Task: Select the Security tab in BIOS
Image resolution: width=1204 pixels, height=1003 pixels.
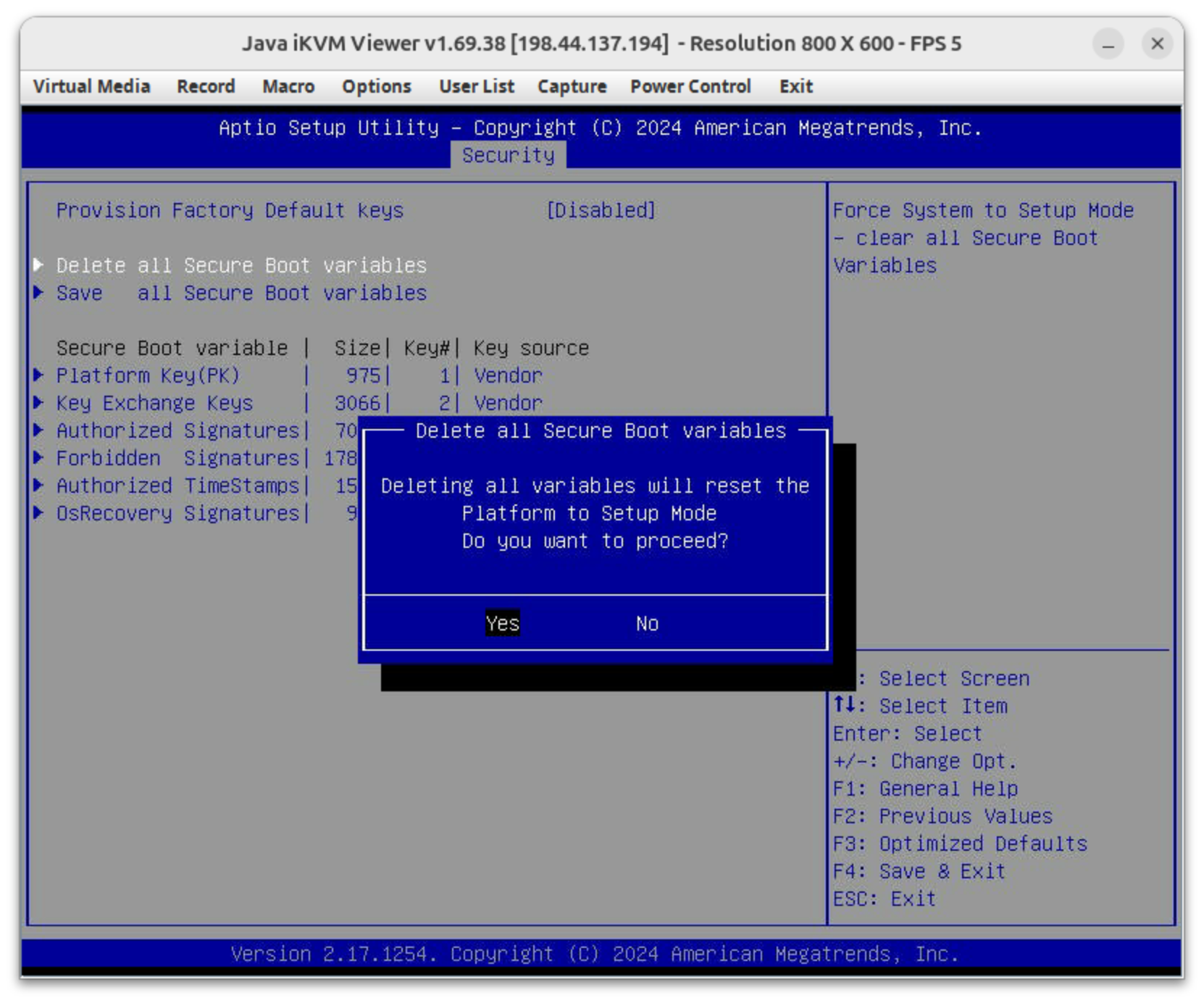Action: 508,155
